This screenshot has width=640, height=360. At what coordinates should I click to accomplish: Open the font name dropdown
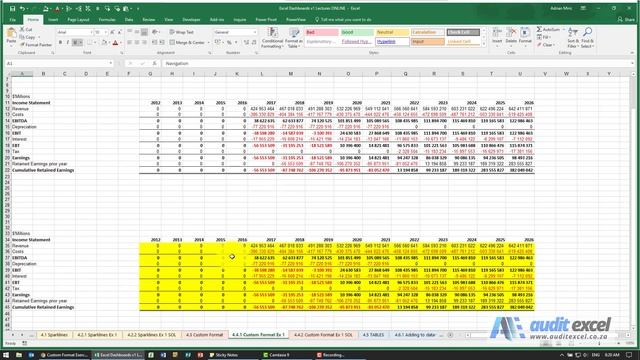pos(91,32)
